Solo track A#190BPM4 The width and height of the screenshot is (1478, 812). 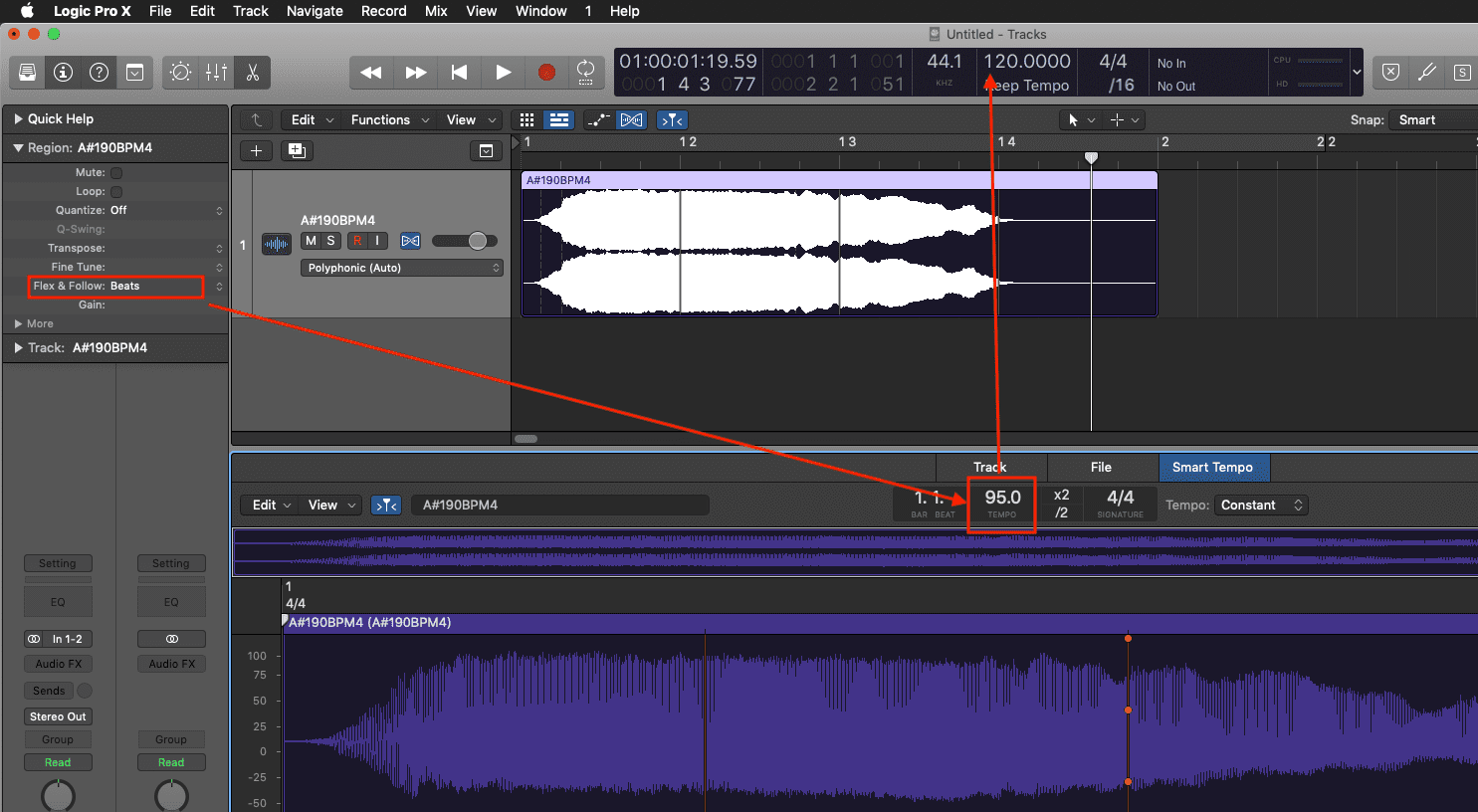click(x=331, y=241)
